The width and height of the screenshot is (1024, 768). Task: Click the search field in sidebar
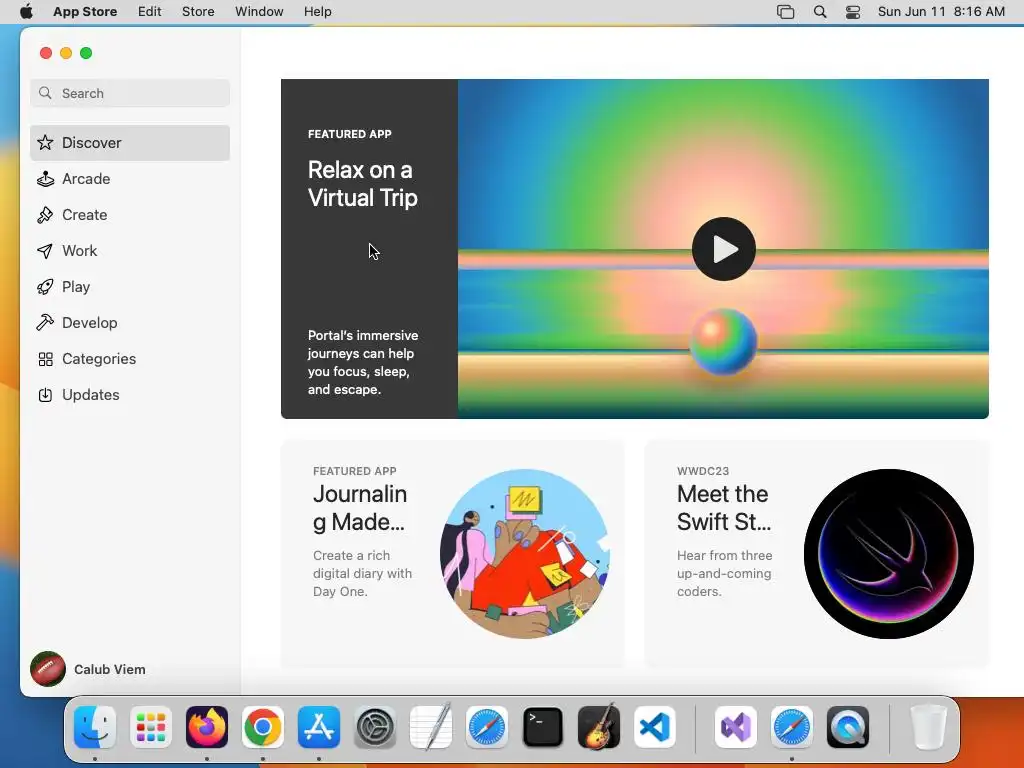click(x=130, y=93)
